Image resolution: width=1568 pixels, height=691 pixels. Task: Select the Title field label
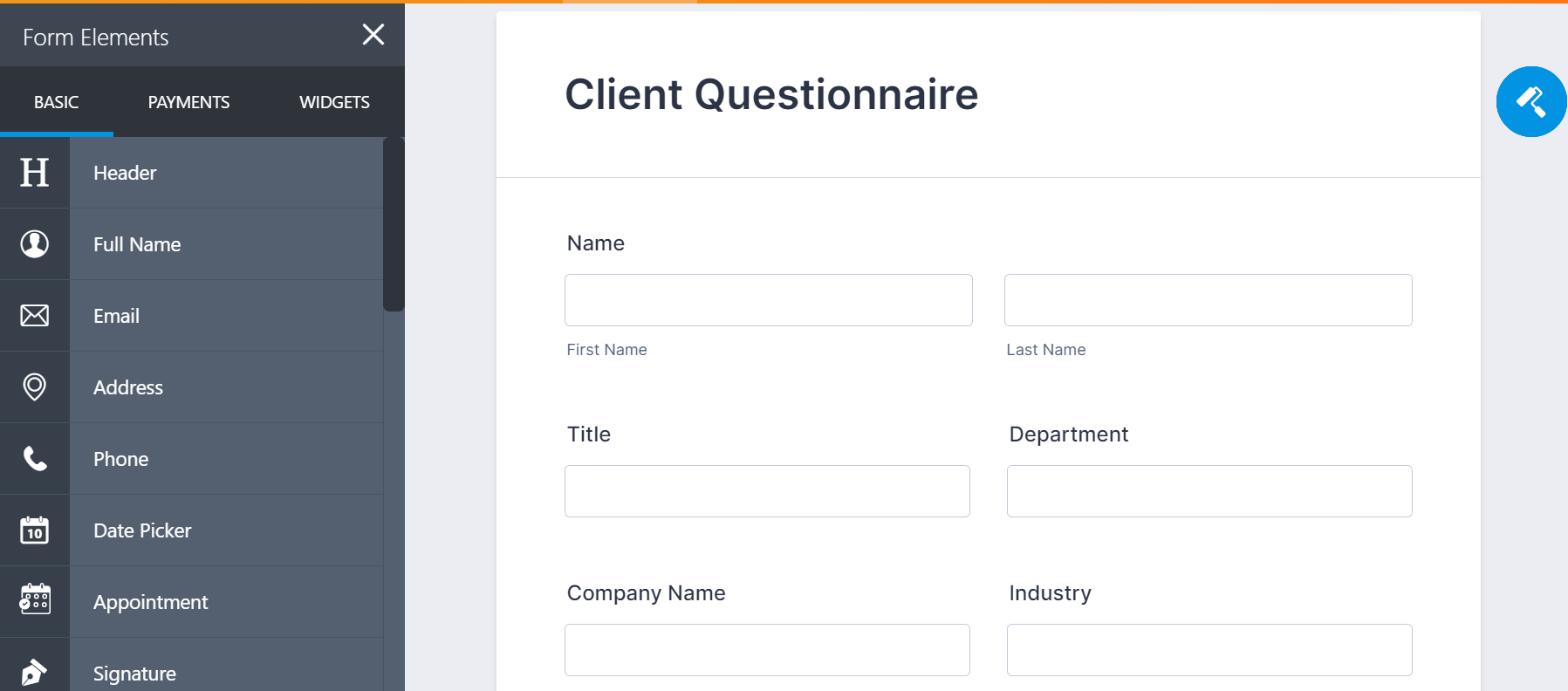pyautogui.click(x=589, y=434)
